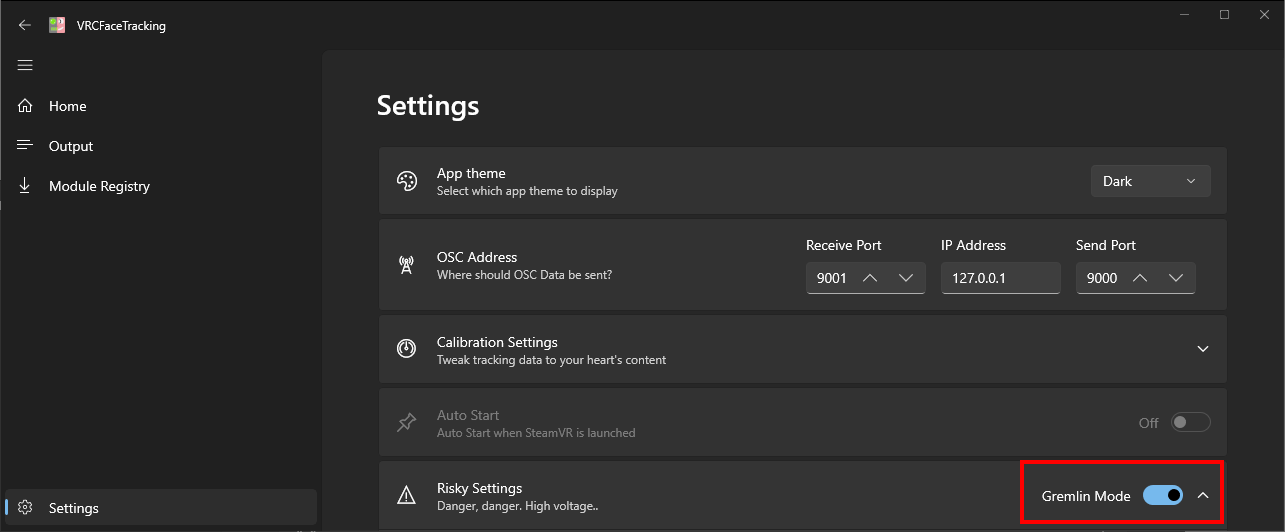Click the back arrow in title bar
This screenshot has height=532, width=1285.
click(x=25, y=26)
